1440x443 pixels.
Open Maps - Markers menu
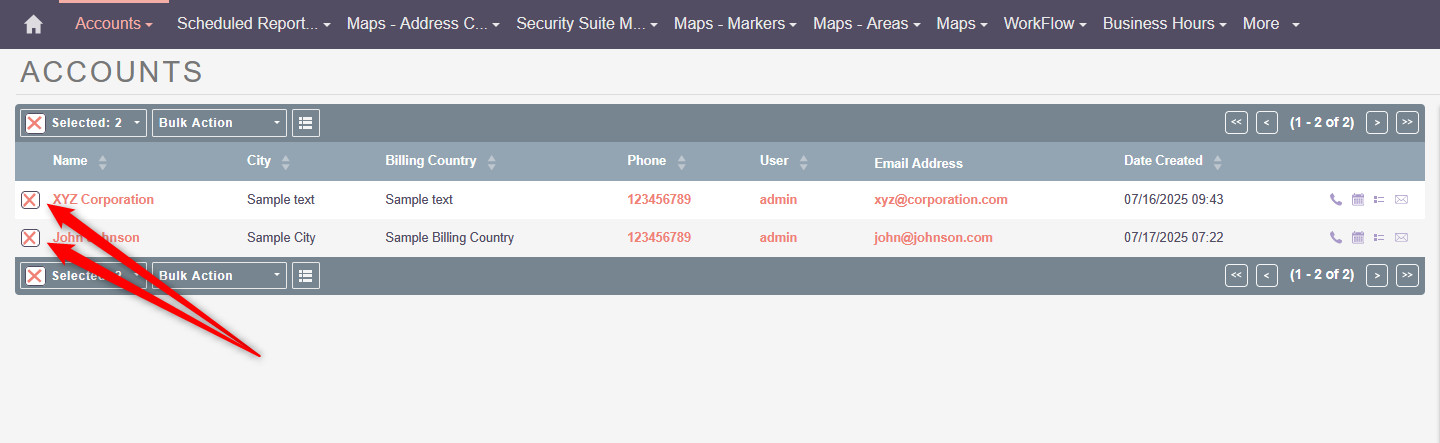[x=736, y=24]
